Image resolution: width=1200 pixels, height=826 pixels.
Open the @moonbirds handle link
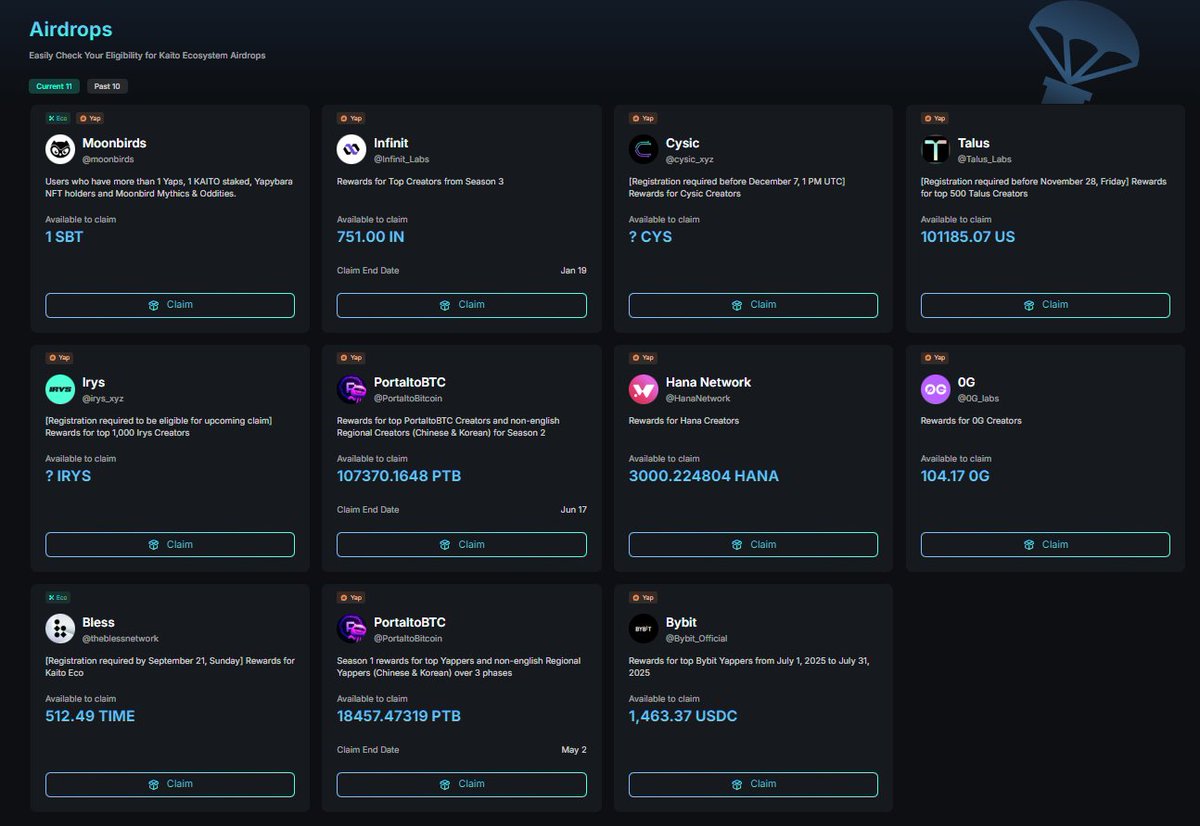108,159
